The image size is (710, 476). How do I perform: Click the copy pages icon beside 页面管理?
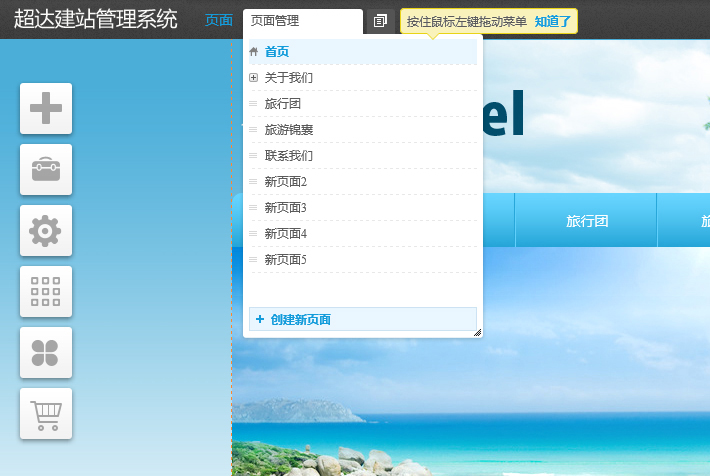[380, 21]
